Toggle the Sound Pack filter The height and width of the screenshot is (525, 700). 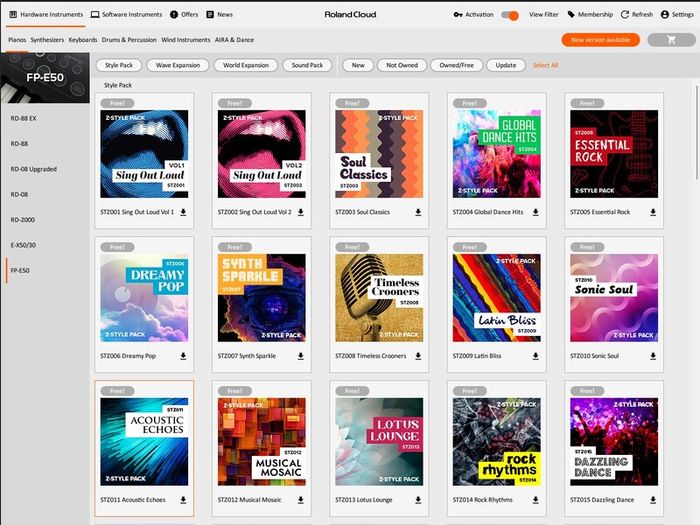point(307,65)
